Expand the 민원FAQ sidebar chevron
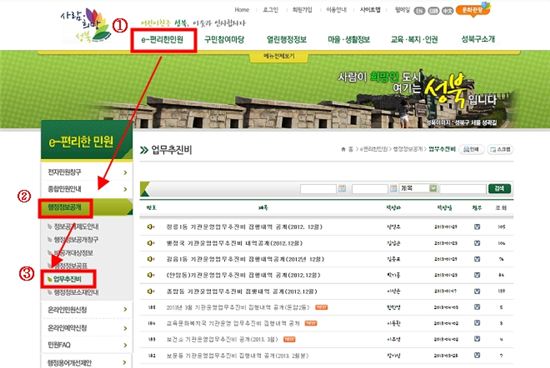This screenshot has width=550, height=368. tap(125, 345)
